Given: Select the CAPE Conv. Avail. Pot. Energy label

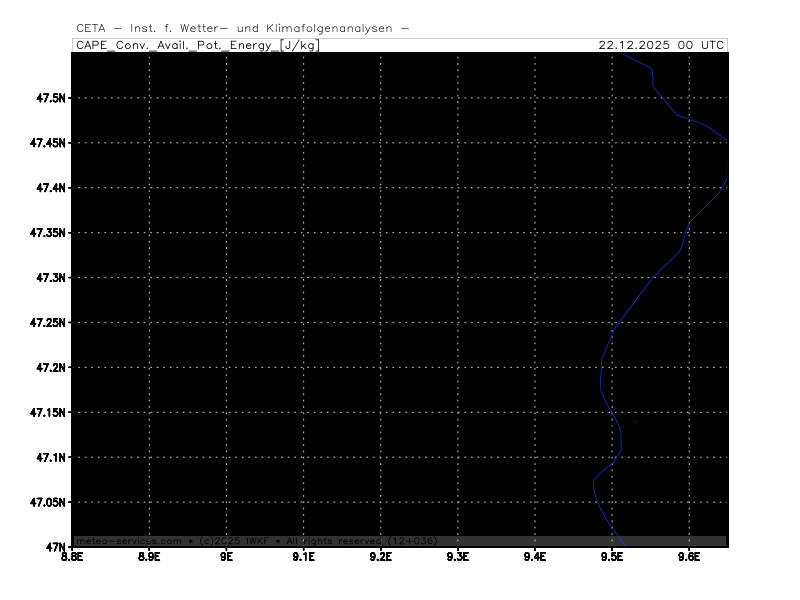Looking at the screenshot, I should pyautogui.click(x=197, y=45).
